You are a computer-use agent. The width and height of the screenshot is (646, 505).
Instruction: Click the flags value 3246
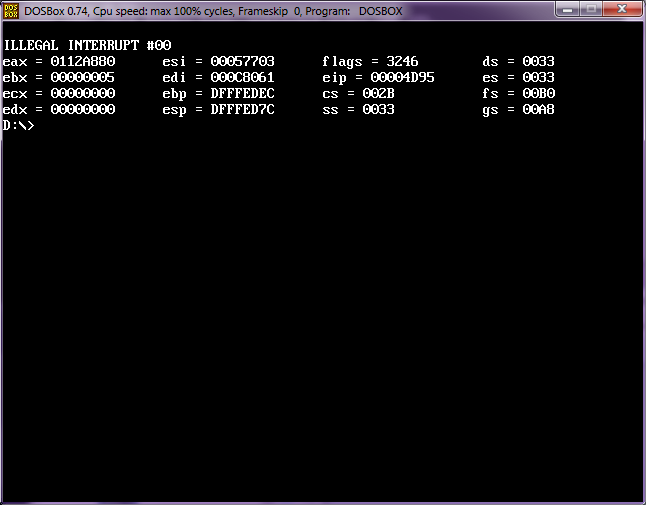click(x=403, y=61)
